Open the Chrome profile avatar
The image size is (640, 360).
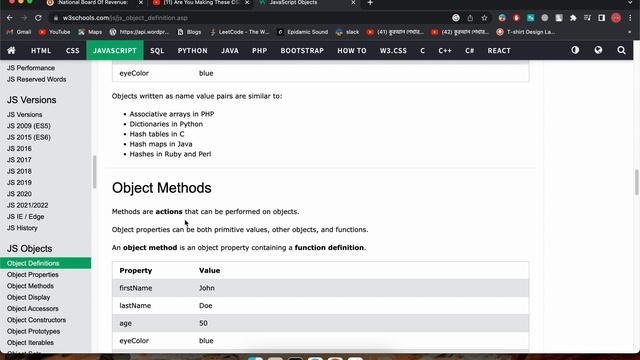(616, 18)
